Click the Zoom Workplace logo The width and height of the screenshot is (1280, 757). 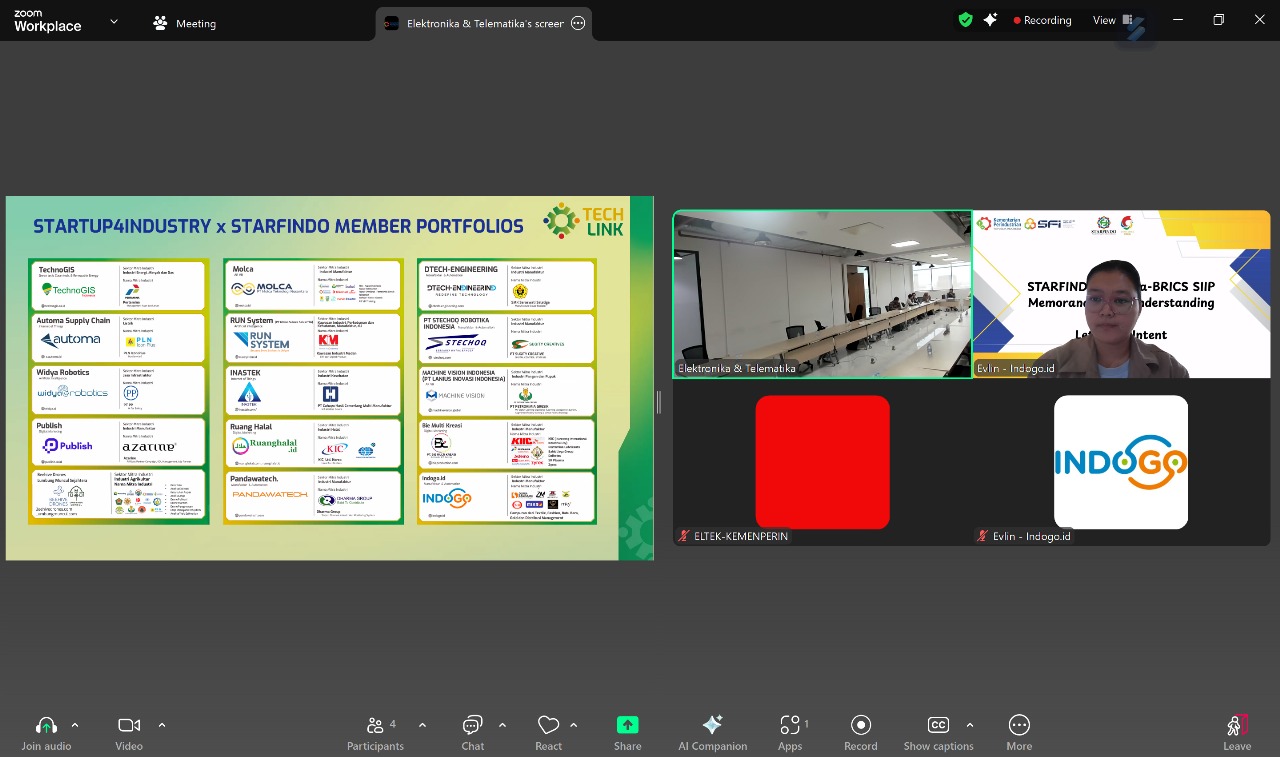click(47, 21)
